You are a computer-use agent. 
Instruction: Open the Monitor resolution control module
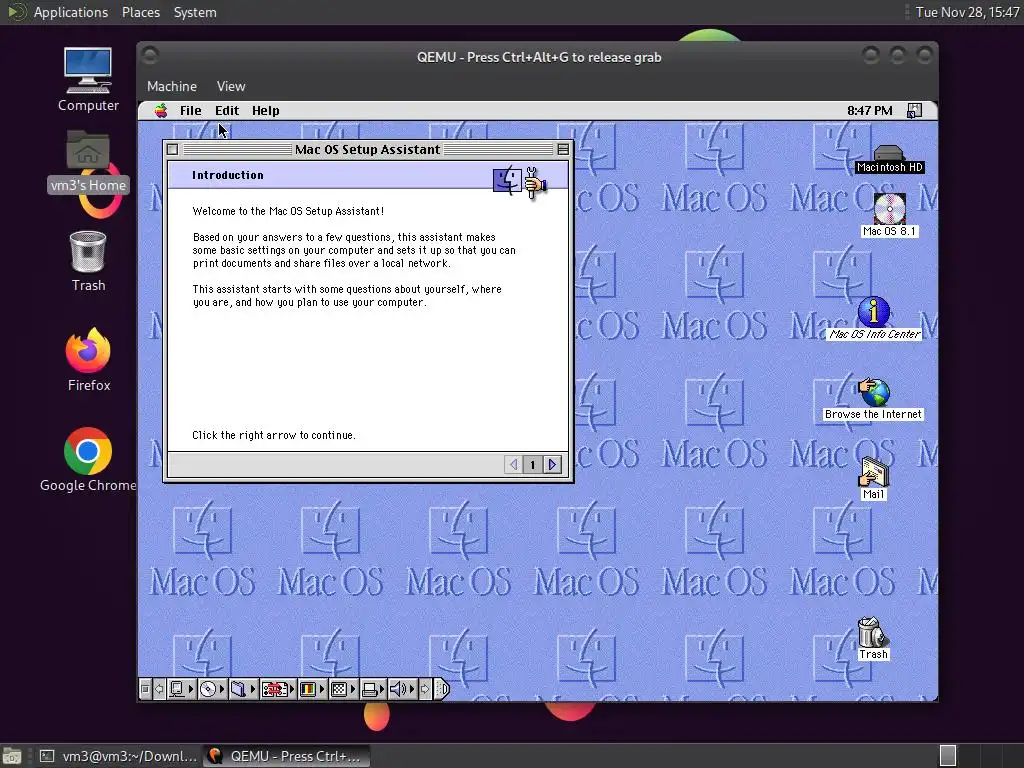338,689
